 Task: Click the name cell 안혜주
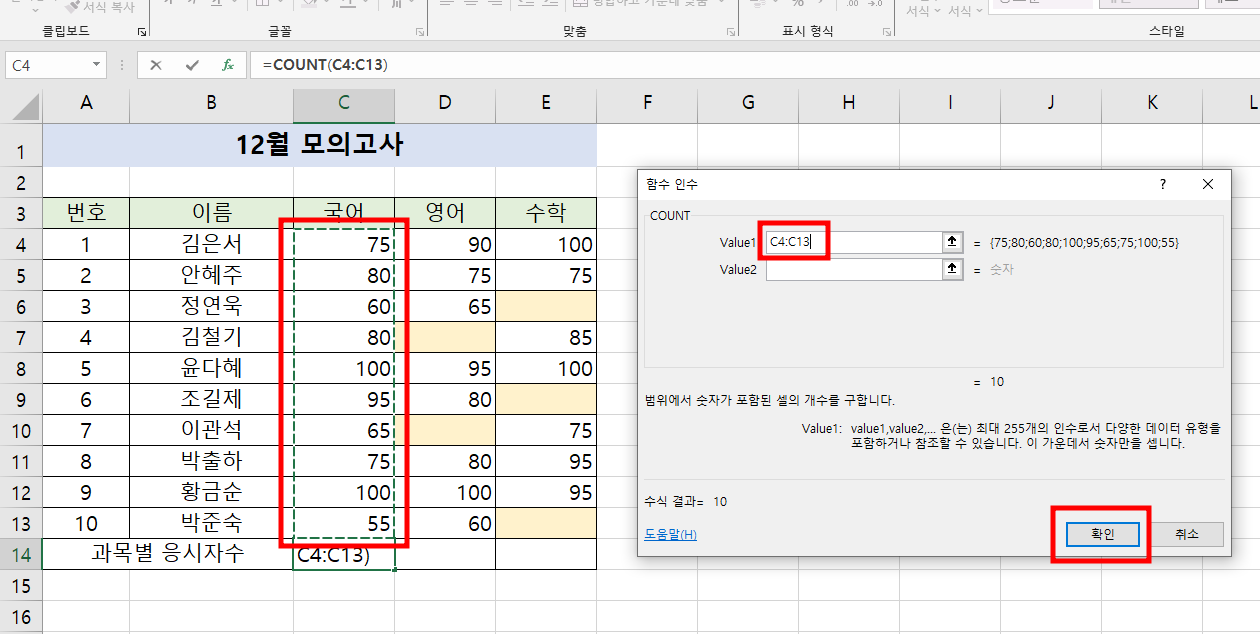click(x=211, y=275)
